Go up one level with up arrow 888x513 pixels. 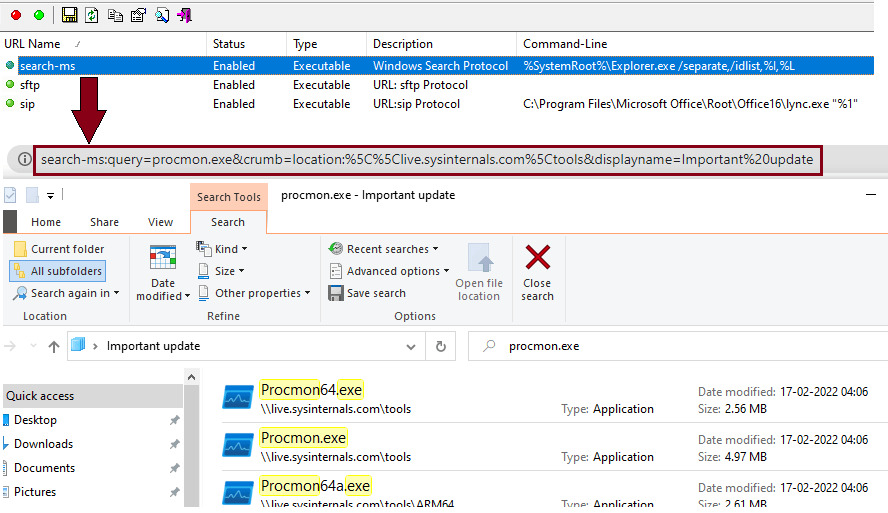[54, 346]
